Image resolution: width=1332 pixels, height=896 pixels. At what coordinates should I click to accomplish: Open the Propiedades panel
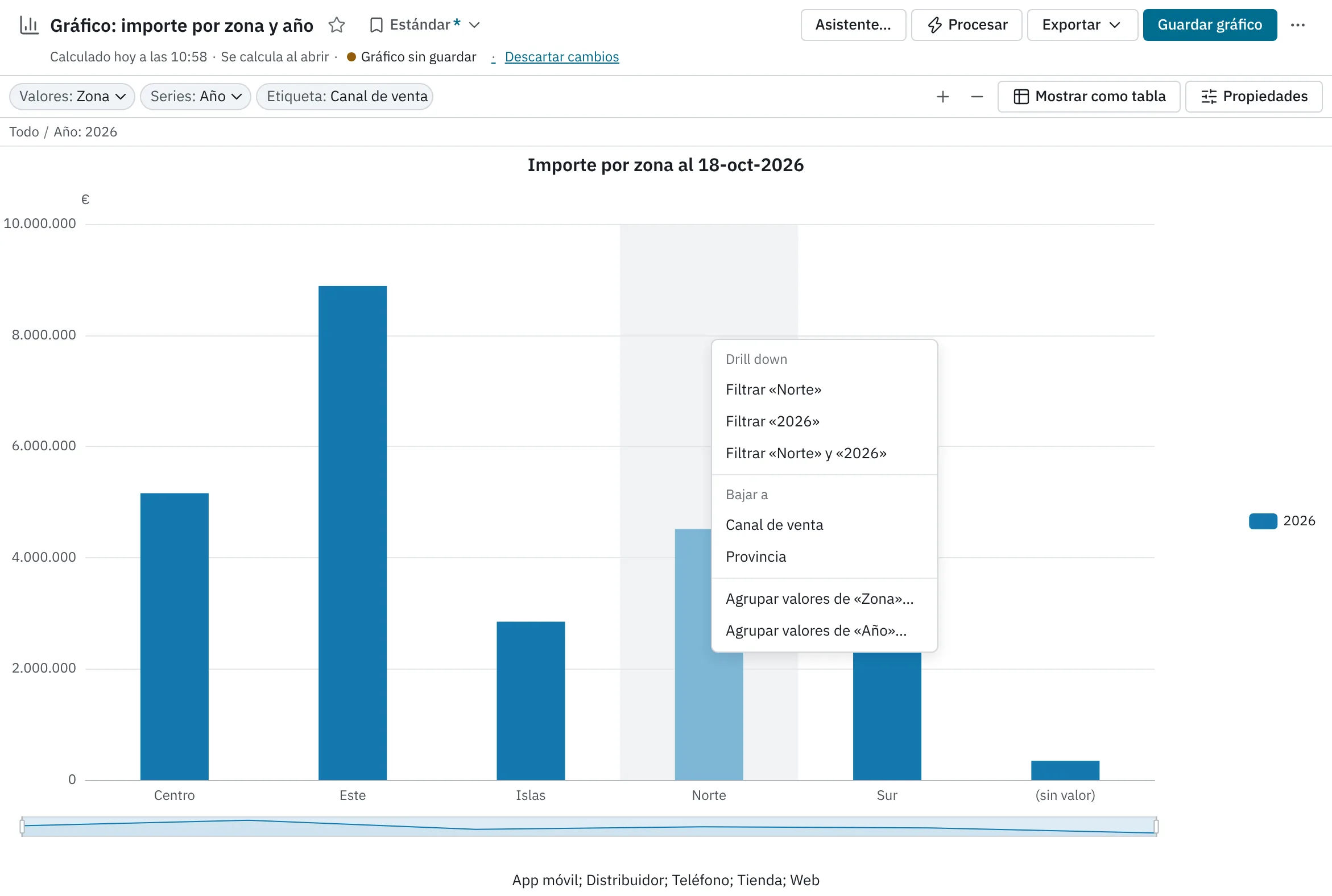click(1254, 97)
